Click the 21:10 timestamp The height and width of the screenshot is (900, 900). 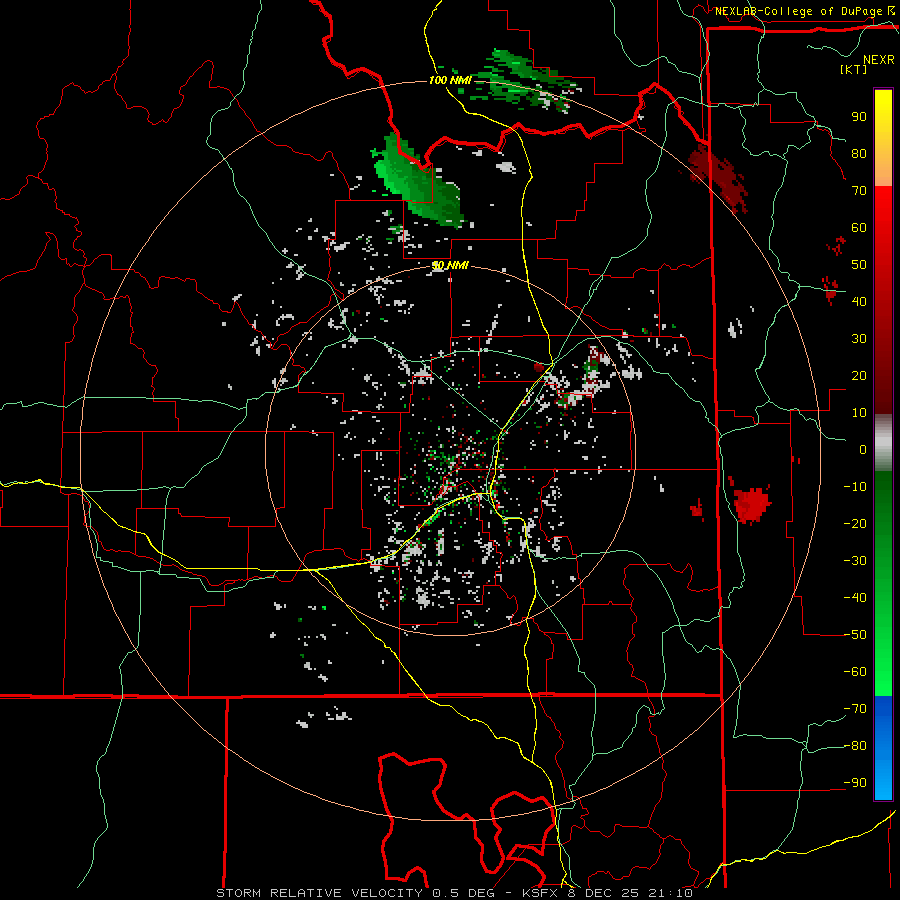(x=670, y=893)
